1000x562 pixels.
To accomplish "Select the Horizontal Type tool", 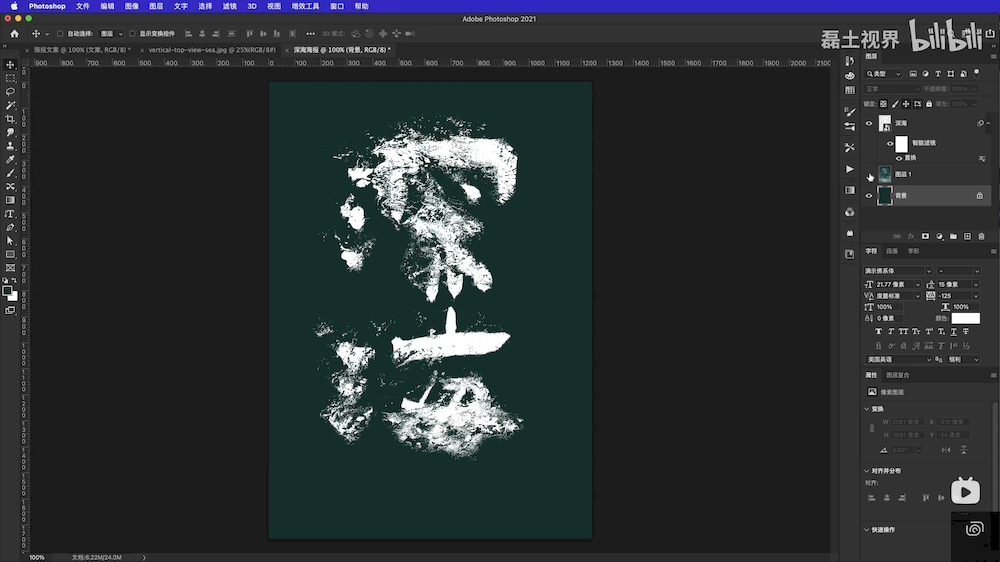I will [10, 214].
